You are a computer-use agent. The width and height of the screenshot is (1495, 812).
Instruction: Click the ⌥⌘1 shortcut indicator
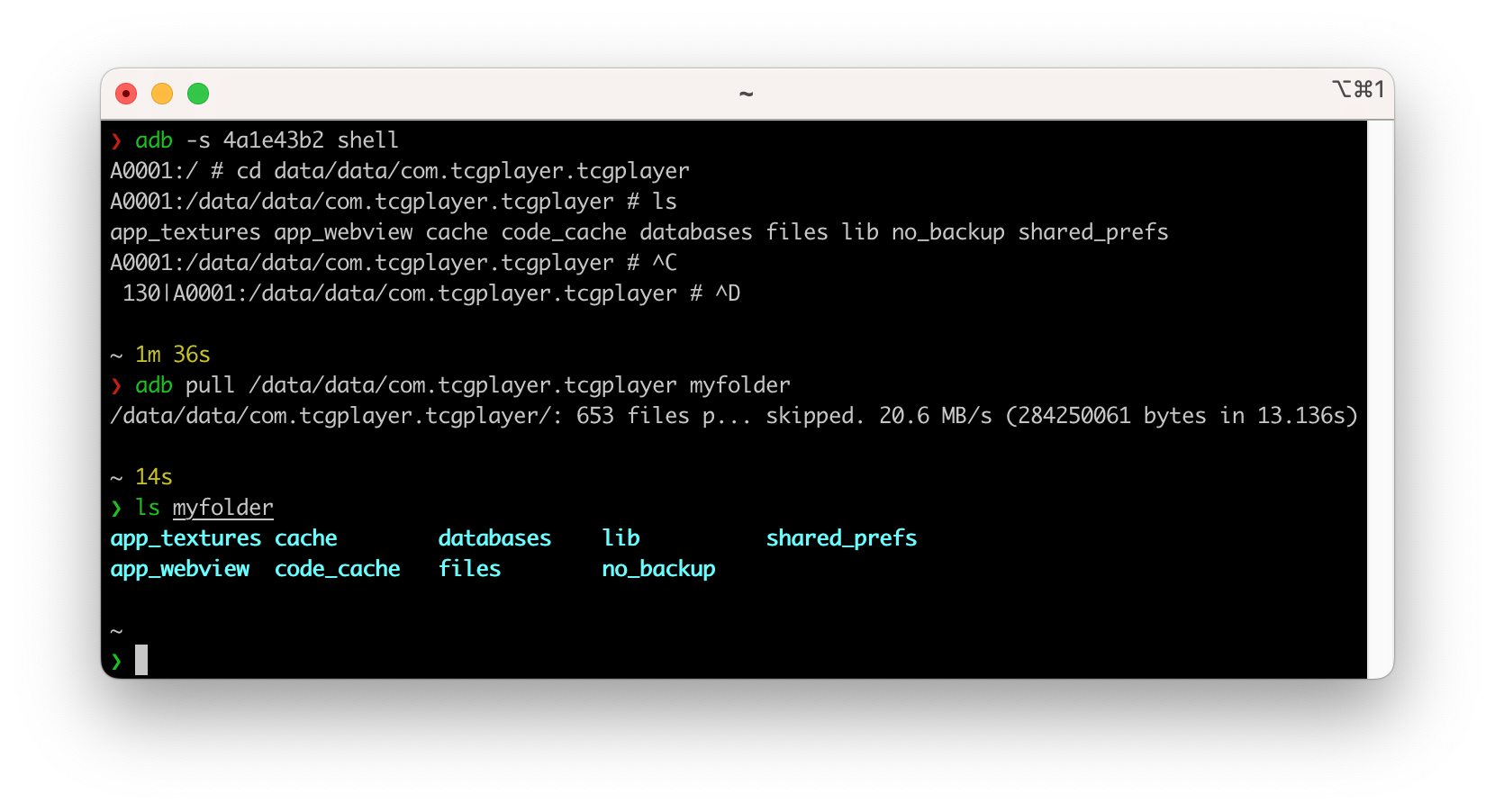point(1358,89)
